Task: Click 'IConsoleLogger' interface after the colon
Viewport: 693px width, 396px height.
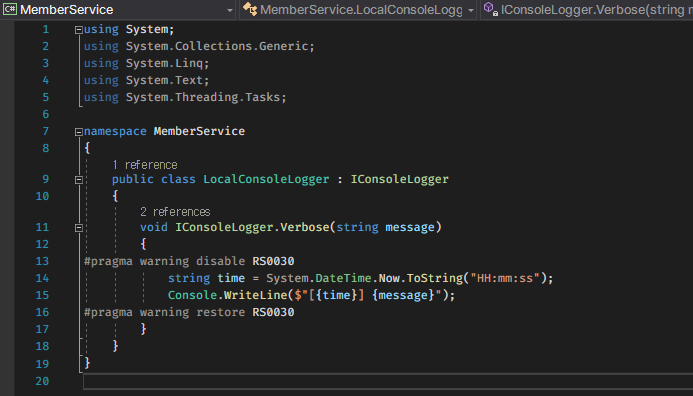Action: [x=400, y=179]
